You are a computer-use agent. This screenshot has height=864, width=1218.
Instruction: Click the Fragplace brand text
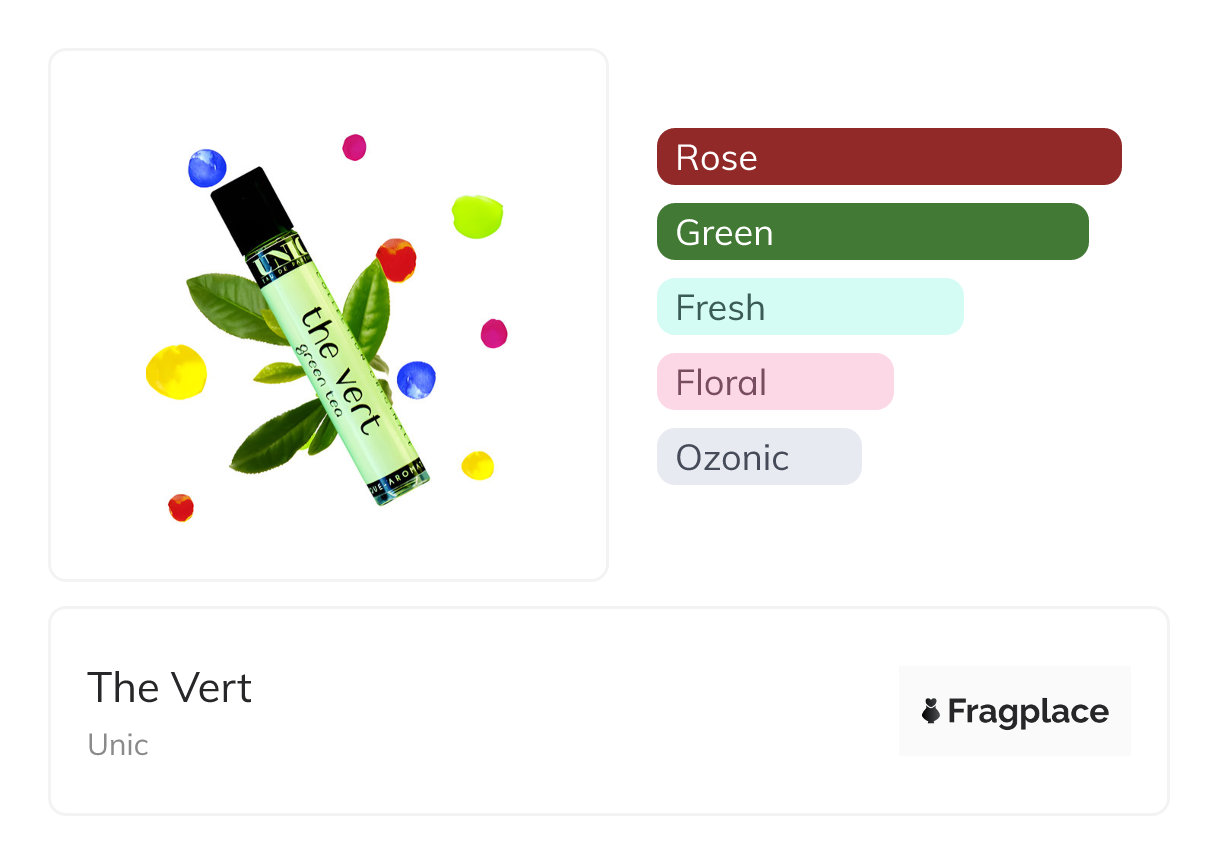pyautogui.click(x=1028, y=711)
